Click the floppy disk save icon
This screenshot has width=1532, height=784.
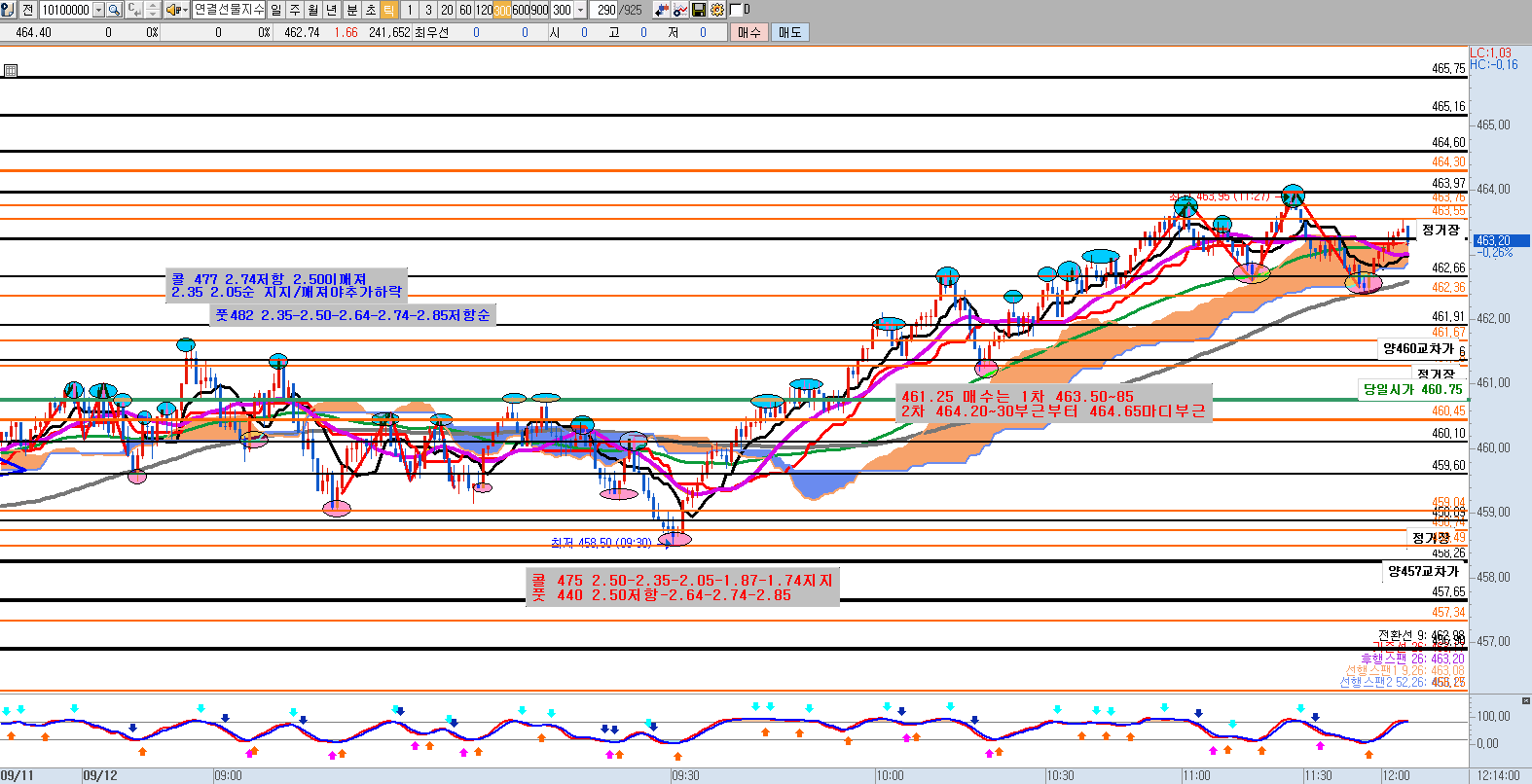tap(699, 10)
